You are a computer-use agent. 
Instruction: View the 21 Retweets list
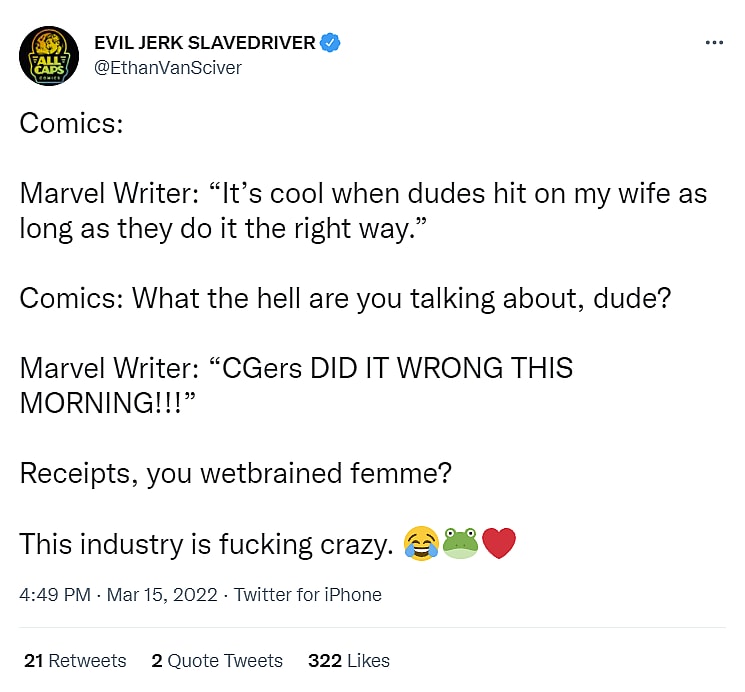coord(75,660)
